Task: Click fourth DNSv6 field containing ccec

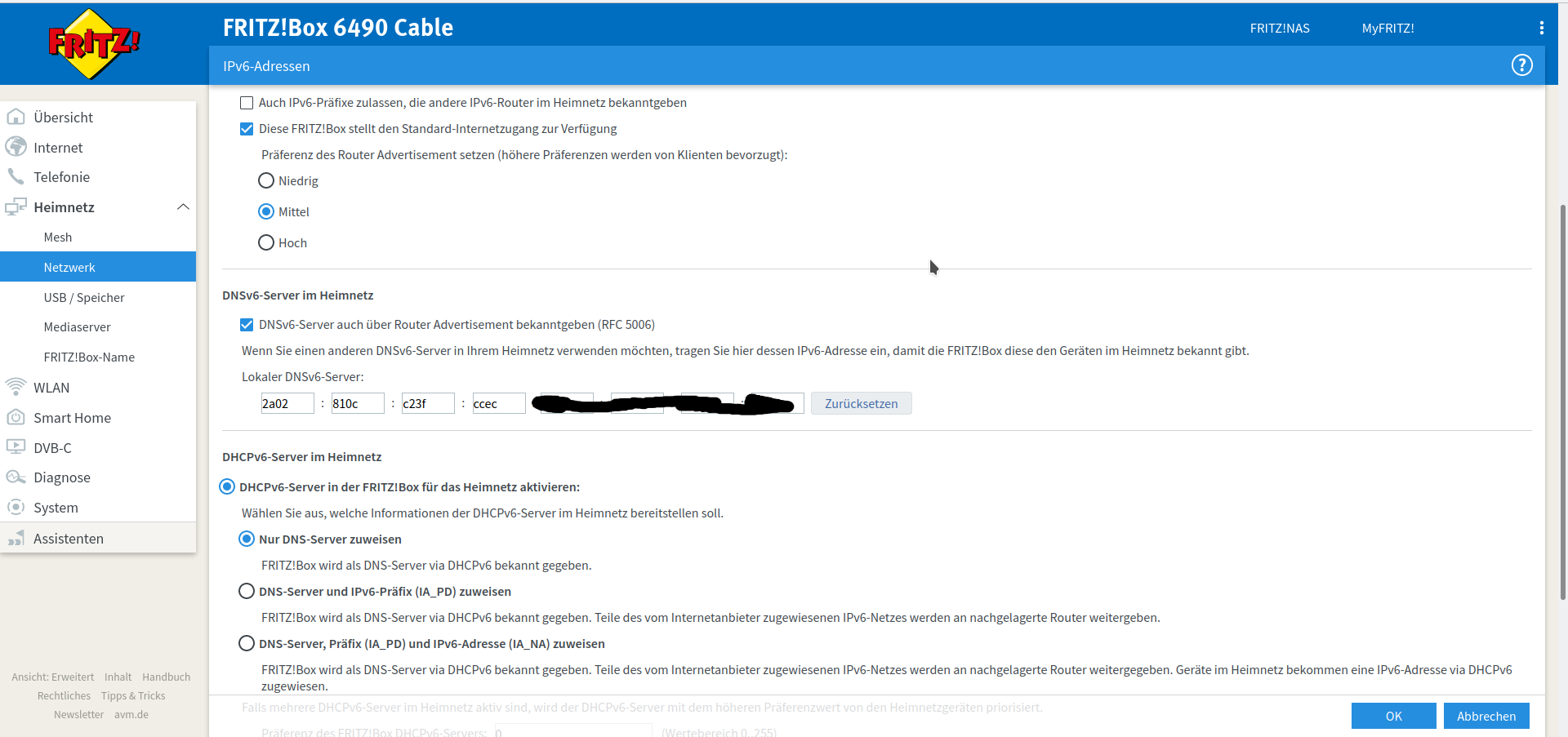Action: [499, 403]
